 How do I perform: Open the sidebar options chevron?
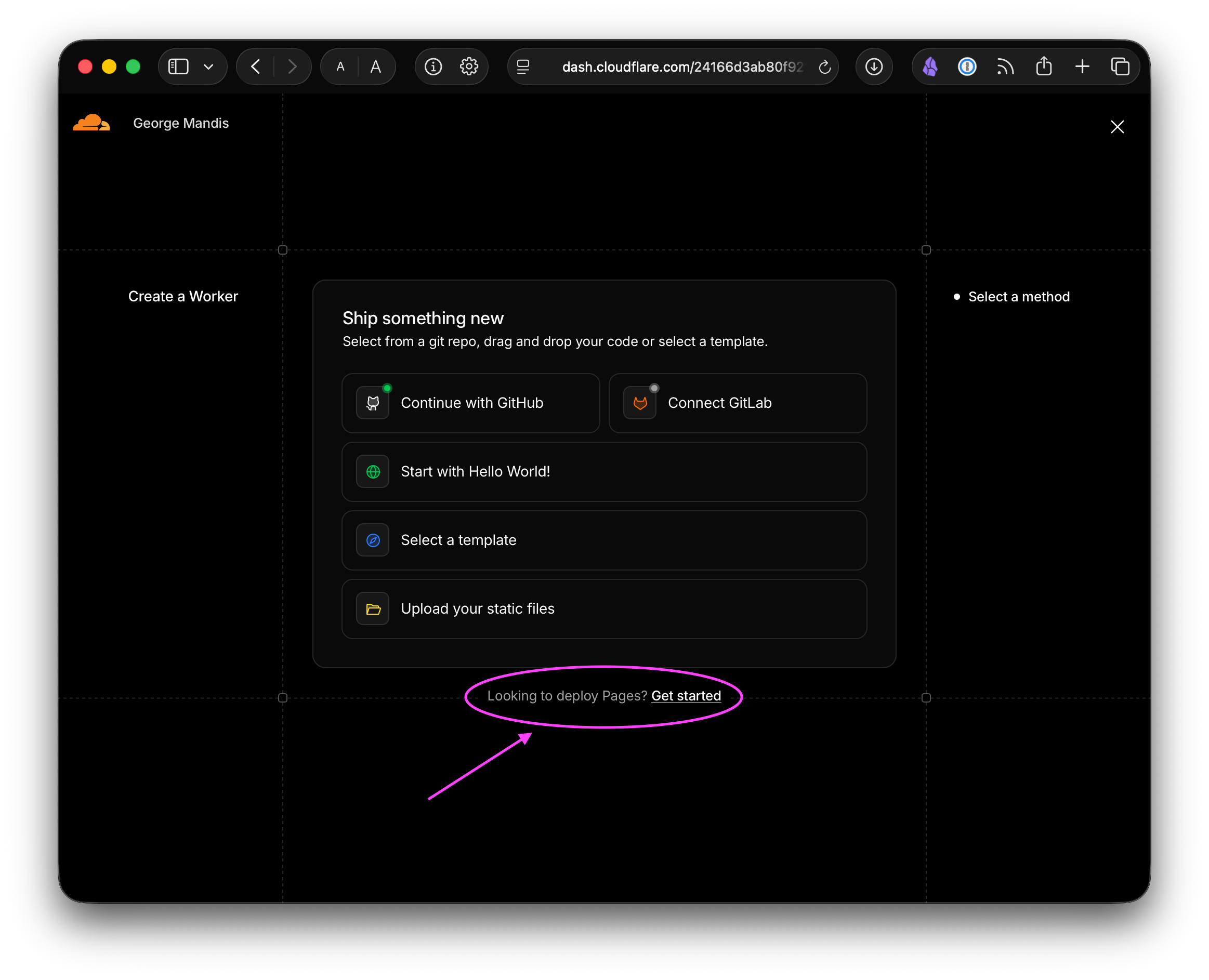[x=208, y=67]
